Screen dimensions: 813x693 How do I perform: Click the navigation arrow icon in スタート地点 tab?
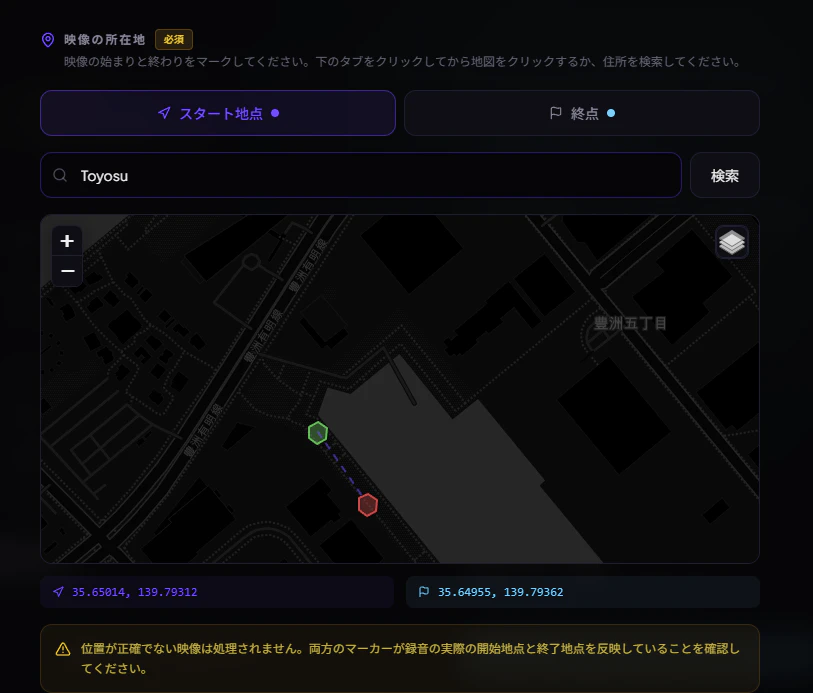pos(164,112)
